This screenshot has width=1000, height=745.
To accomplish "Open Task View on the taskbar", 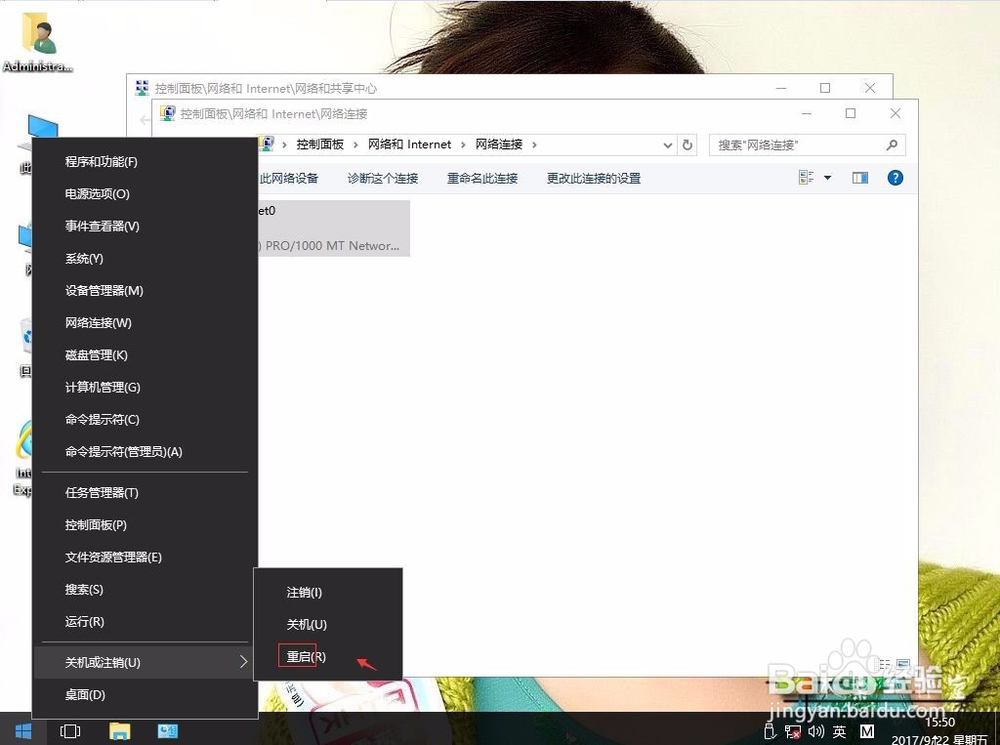I will (x=70, y=731).
